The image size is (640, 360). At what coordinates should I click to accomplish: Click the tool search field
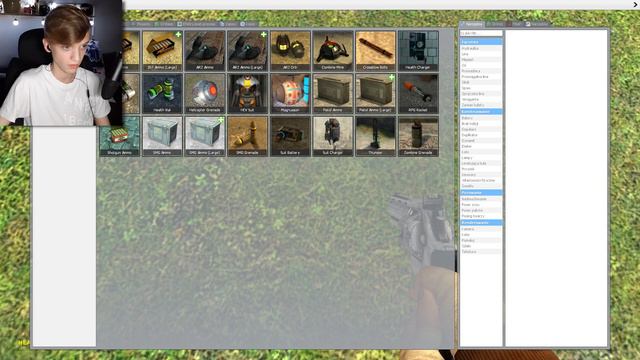(x=481, y=33)
